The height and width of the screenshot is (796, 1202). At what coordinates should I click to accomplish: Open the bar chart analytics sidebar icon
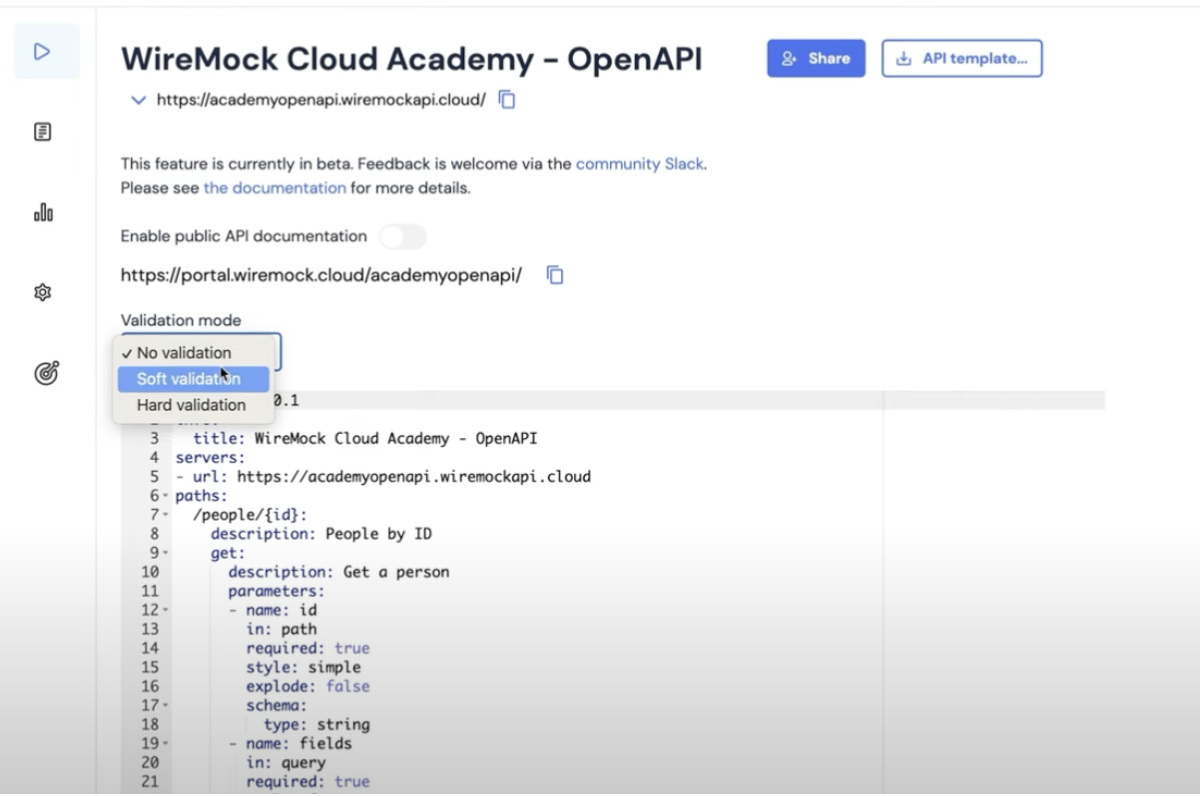tap(43, 212)
